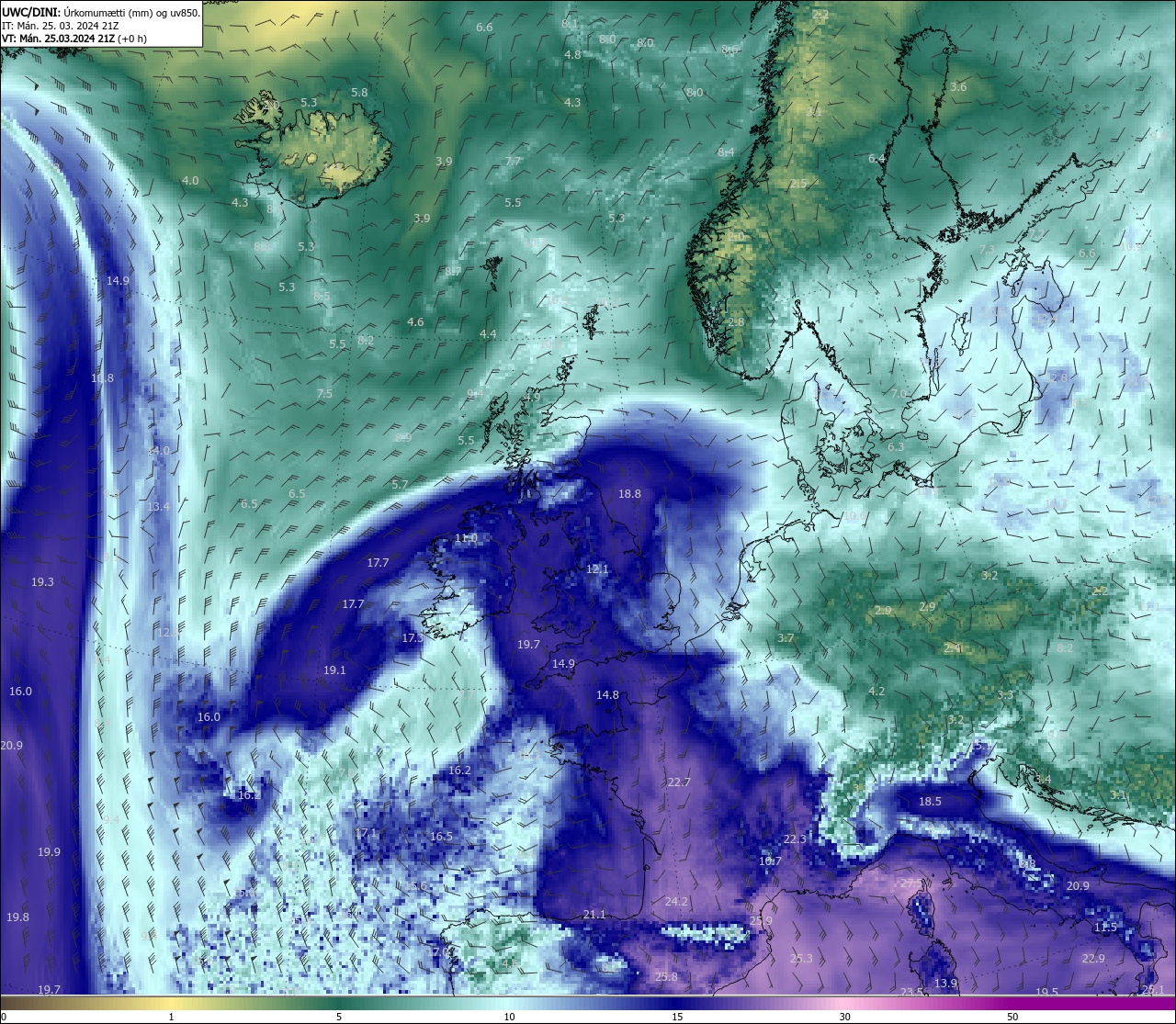Viewport: 1176px width, 1024px height.
Task: Click the 6.3 value label on the map
Action: 896,446
